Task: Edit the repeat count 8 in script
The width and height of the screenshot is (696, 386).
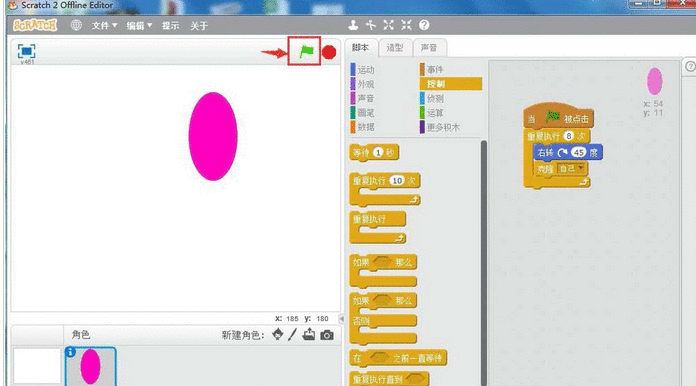Action: pyautogui.click(x=568, y=136)
